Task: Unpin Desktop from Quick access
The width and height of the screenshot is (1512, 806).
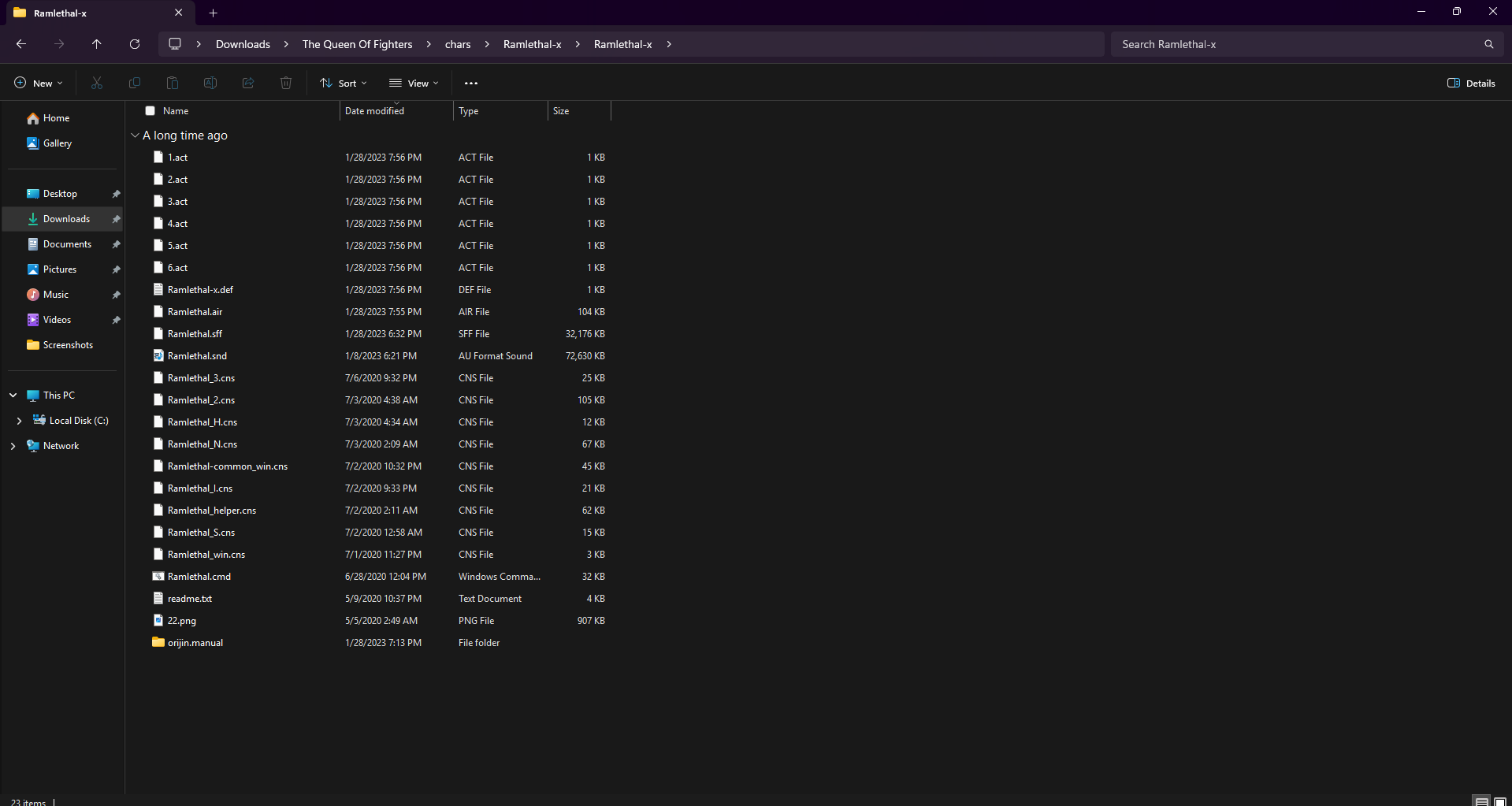Action: [x=117, y=194]
